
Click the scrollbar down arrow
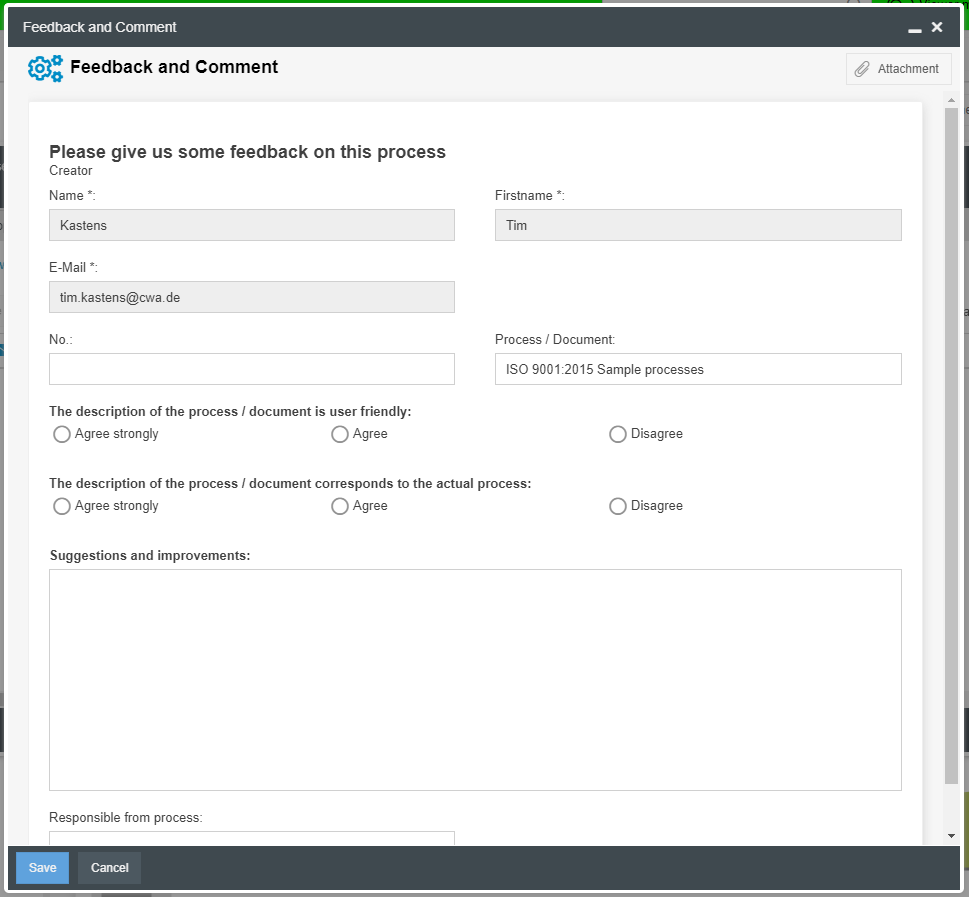(x=951, y=836)
